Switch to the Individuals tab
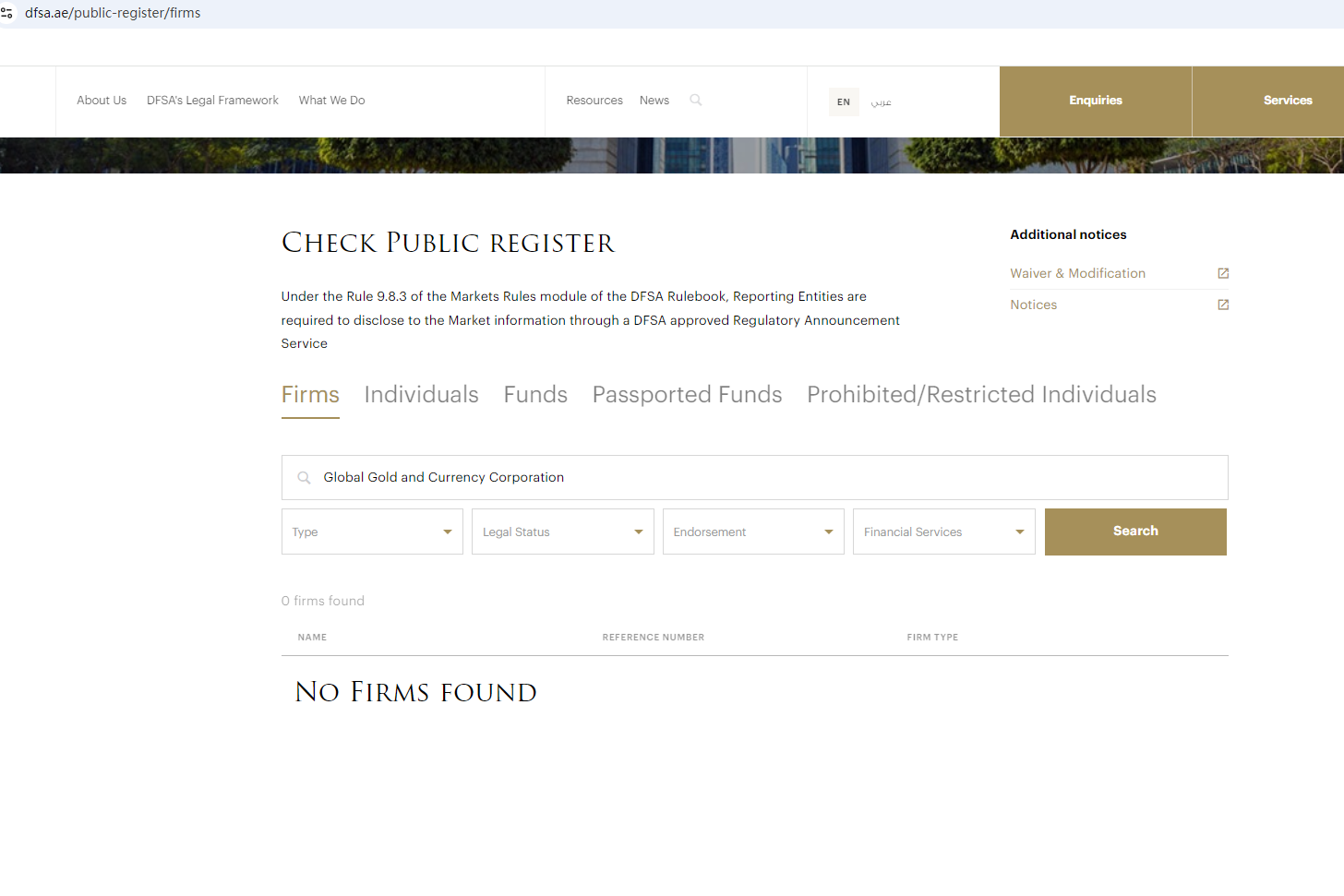 point(422,395)
